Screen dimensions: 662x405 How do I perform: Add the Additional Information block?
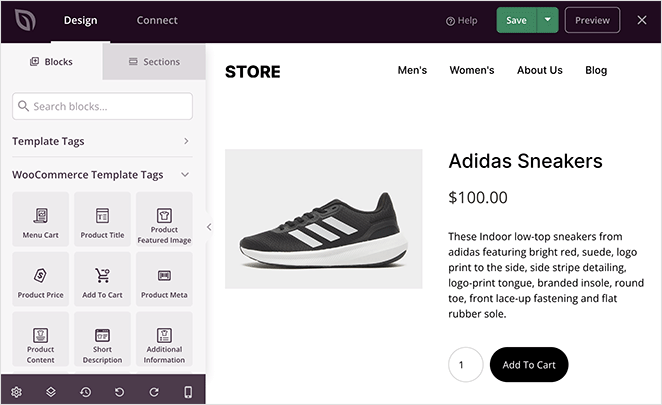[x=164, y=339]
